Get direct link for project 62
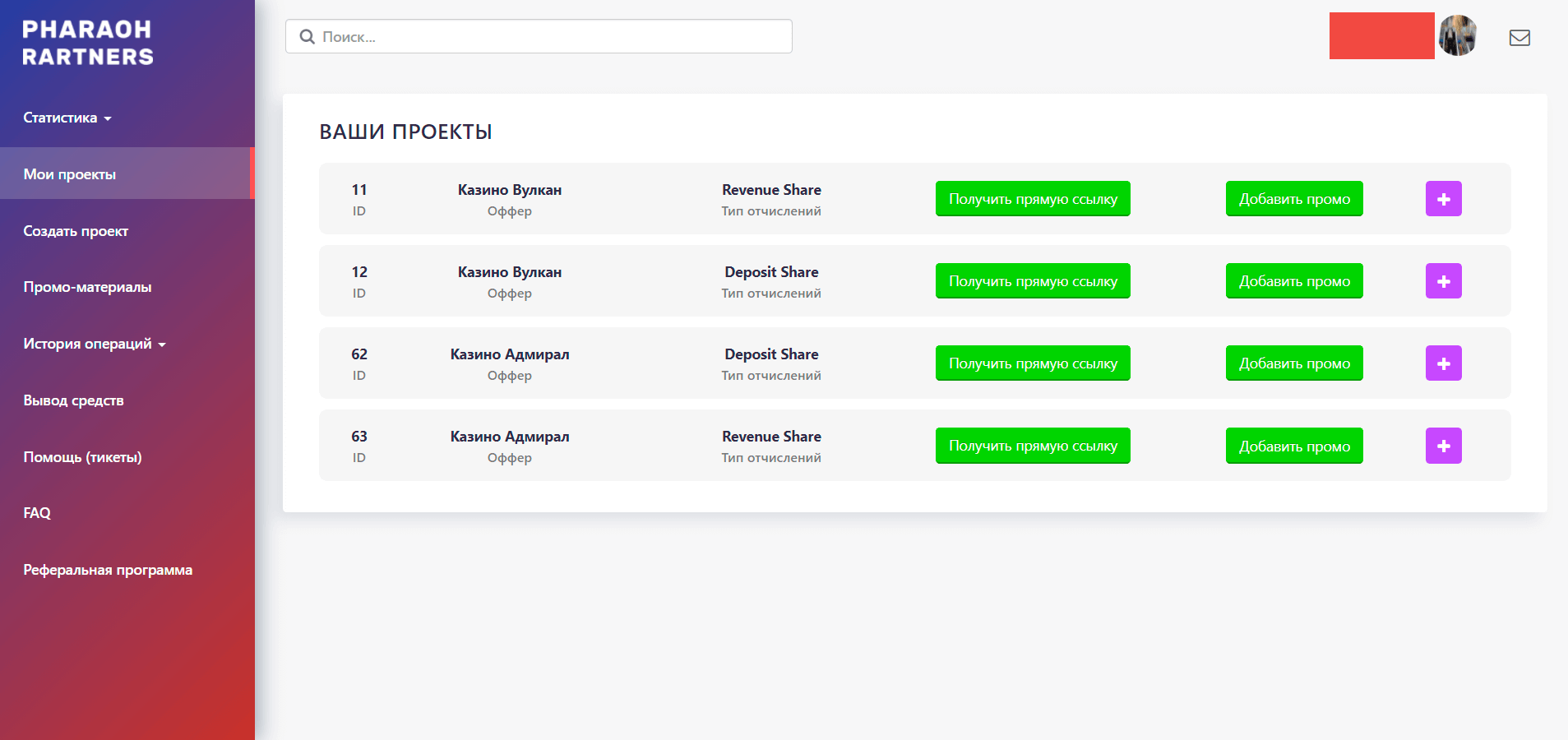The width and height of the screenshot is (1568, 740). click(1033, 363)
